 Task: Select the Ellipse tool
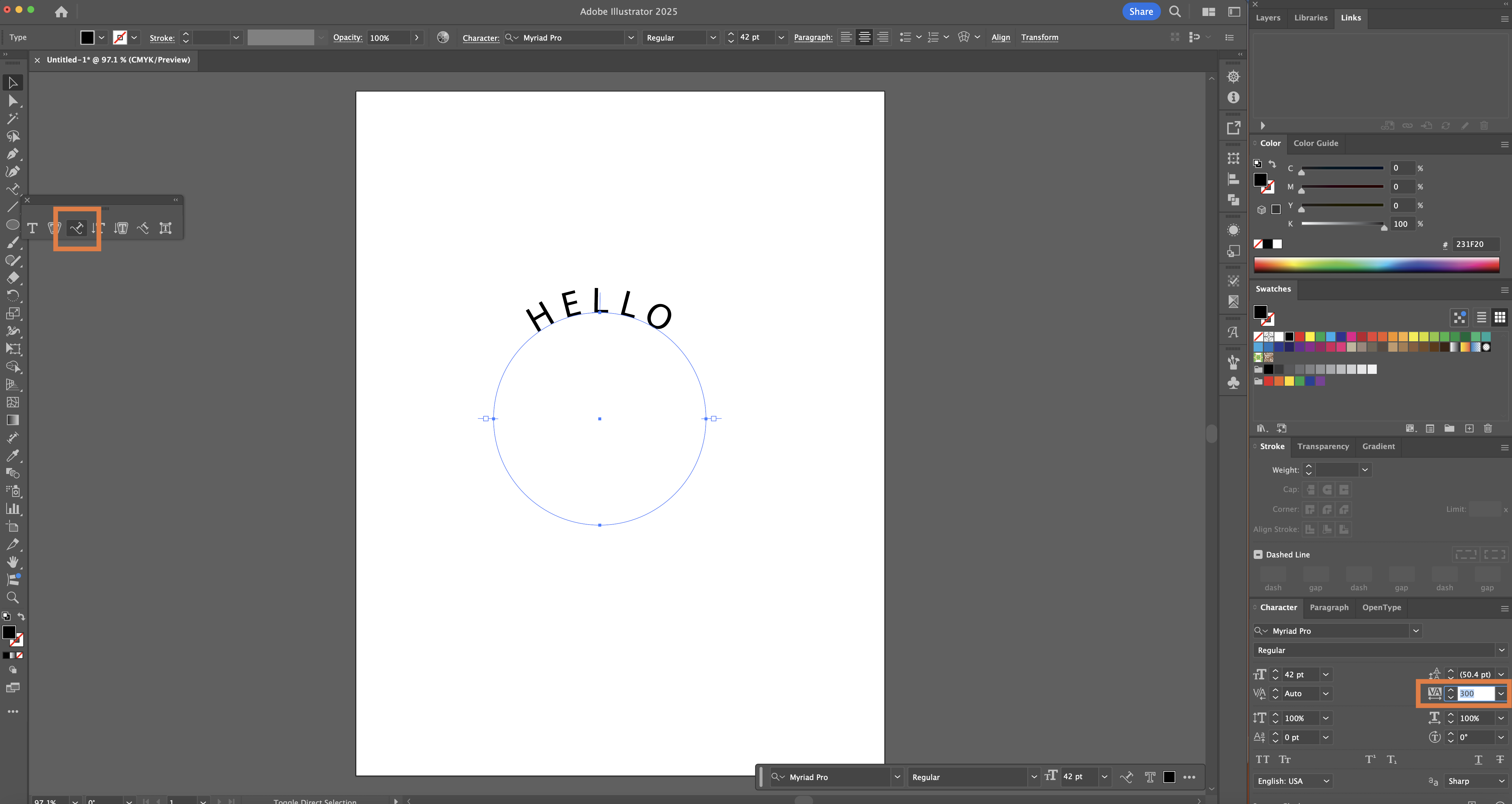pos(13,224)
